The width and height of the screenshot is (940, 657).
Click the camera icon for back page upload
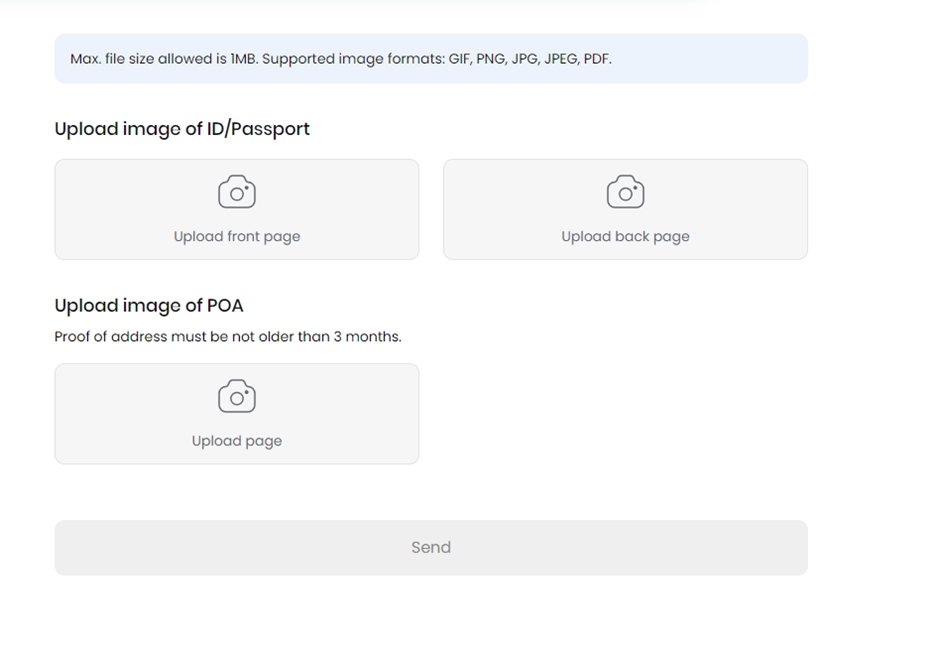pyautogui.click(x=625, y=192)
